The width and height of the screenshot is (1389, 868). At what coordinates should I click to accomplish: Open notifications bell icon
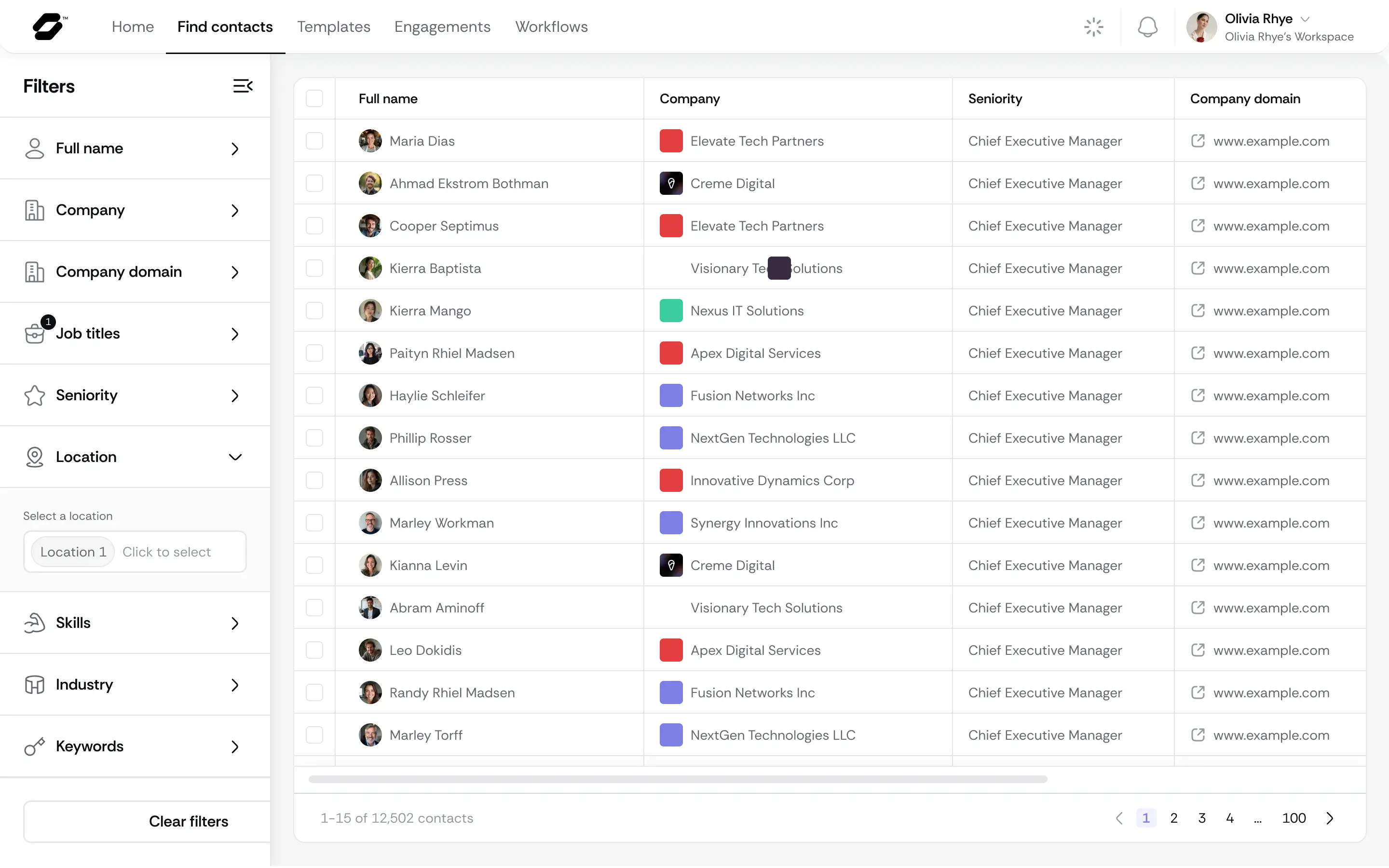(x=1147, y=27)
